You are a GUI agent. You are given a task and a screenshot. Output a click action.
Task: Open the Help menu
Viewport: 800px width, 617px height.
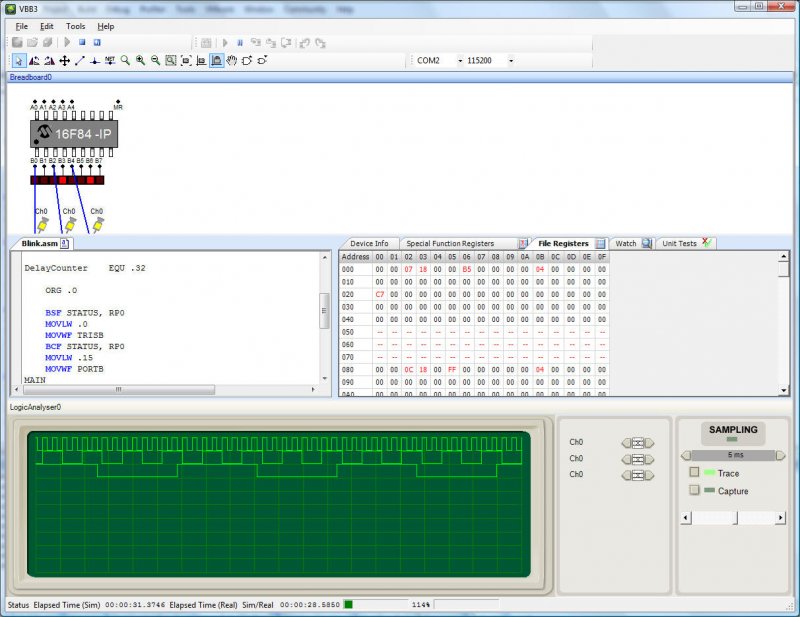click(x=106, y=26)
